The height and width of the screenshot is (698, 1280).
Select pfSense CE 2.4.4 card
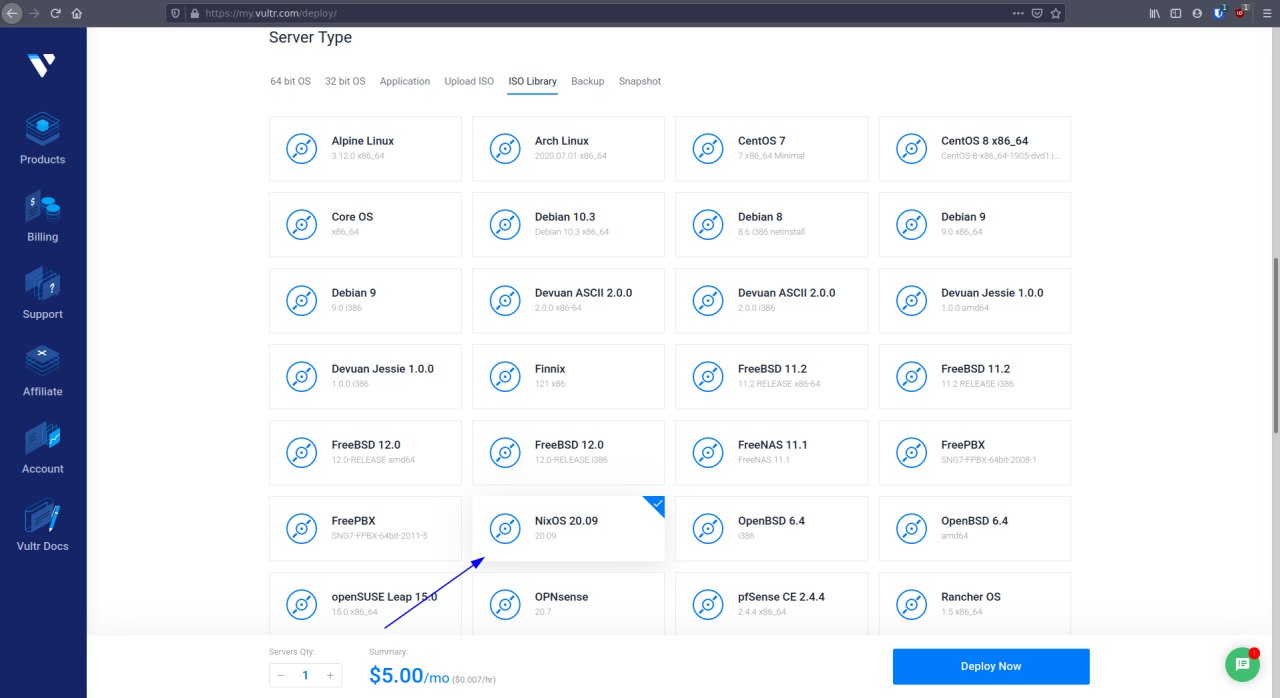pos(771,604)
